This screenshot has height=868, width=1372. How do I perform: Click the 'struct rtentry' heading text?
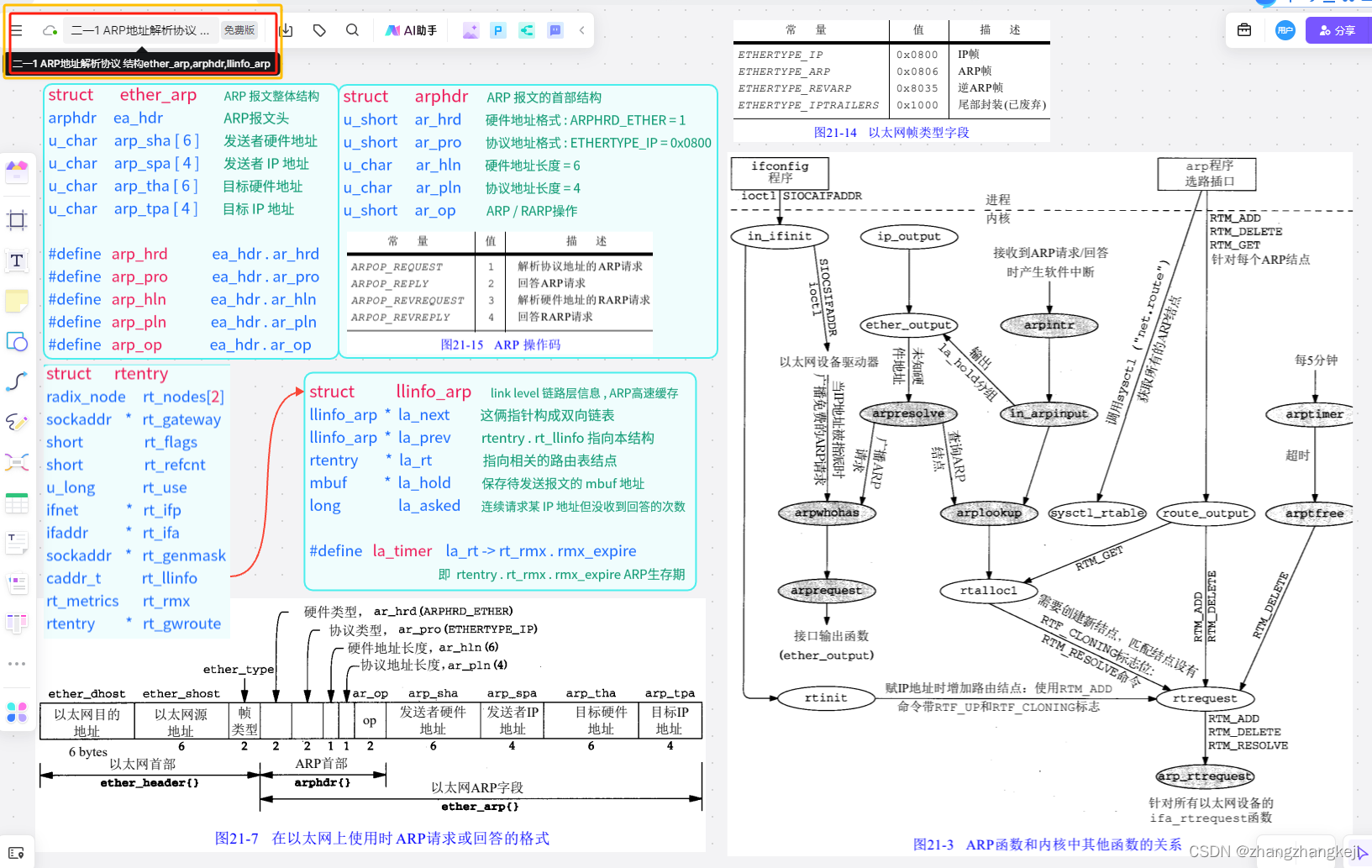108,374
